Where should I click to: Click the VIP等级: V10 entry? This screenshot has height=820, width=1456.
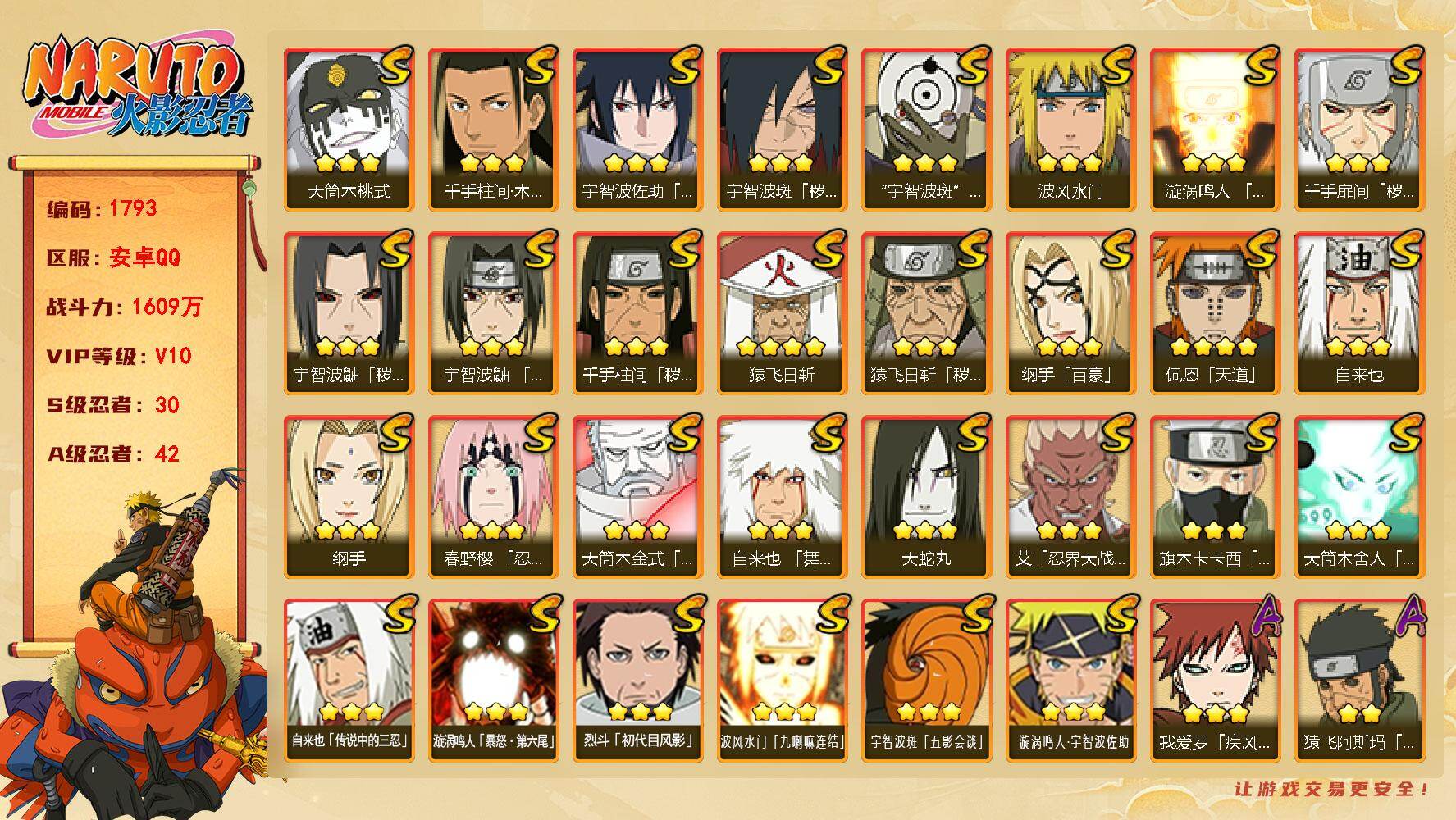119,356
